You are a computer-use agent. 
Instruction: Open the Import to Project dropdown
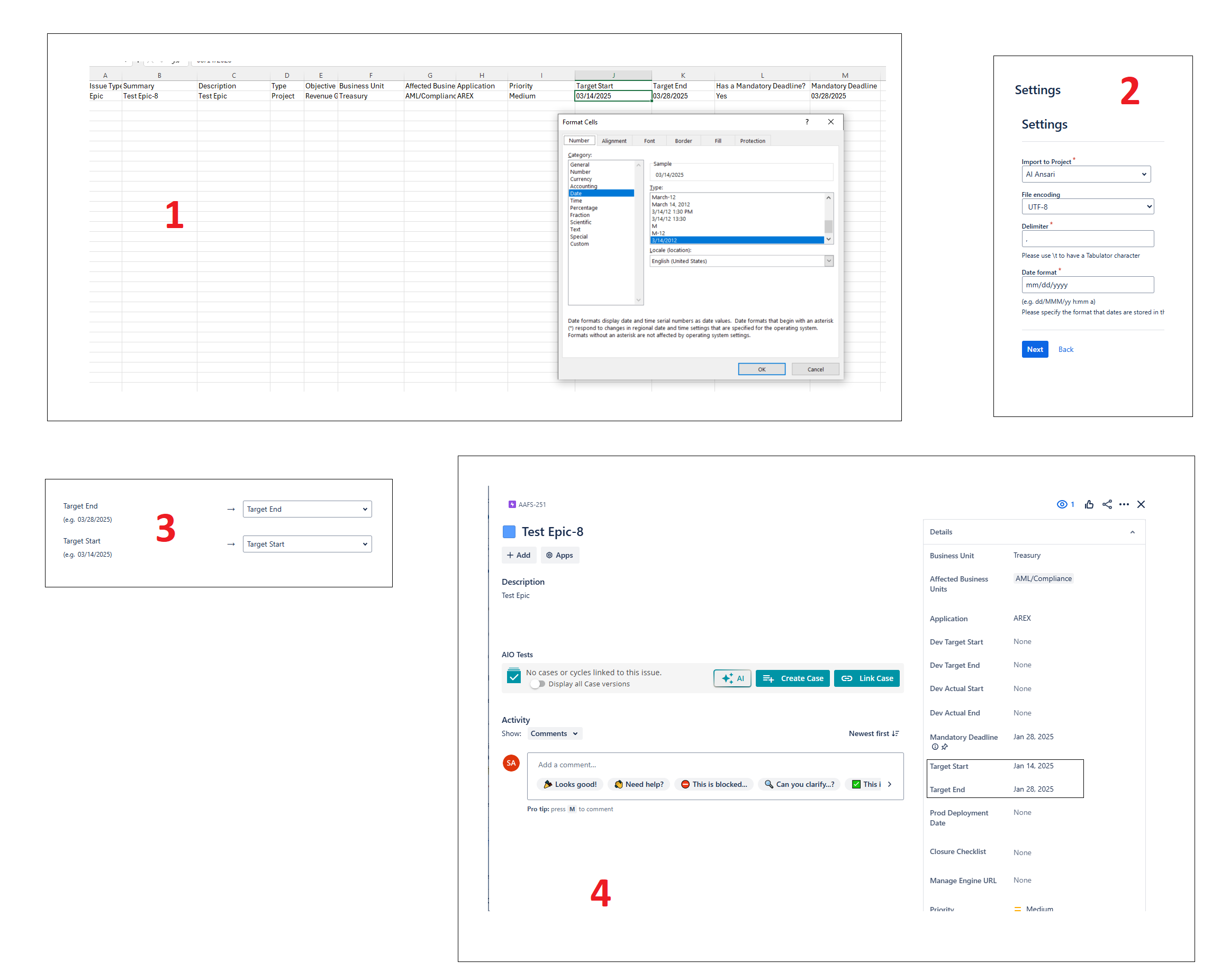[x=1085, y=174]
